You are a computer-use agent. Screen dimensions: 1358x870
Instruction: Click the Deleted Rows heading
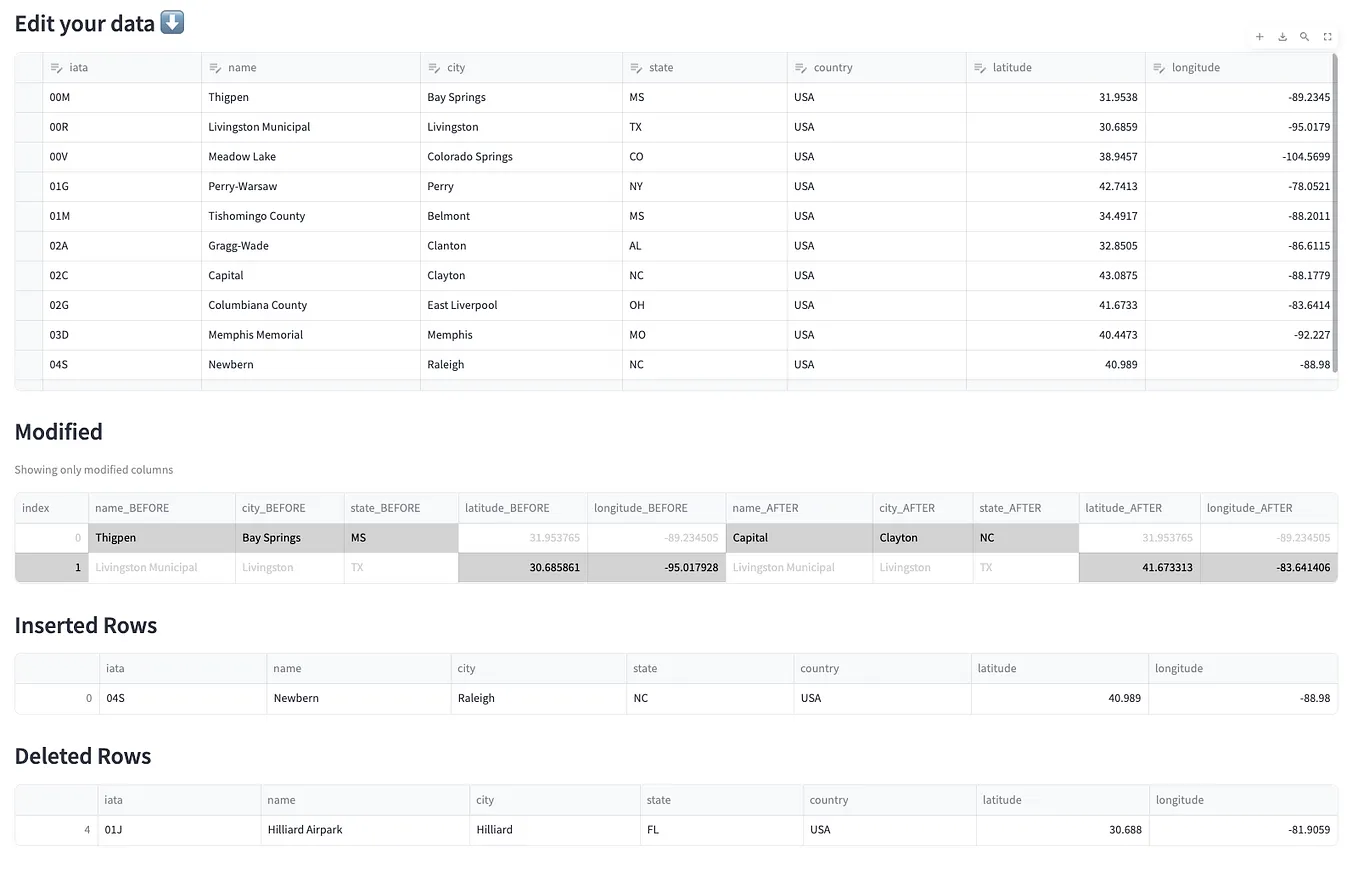pos(83,757)
